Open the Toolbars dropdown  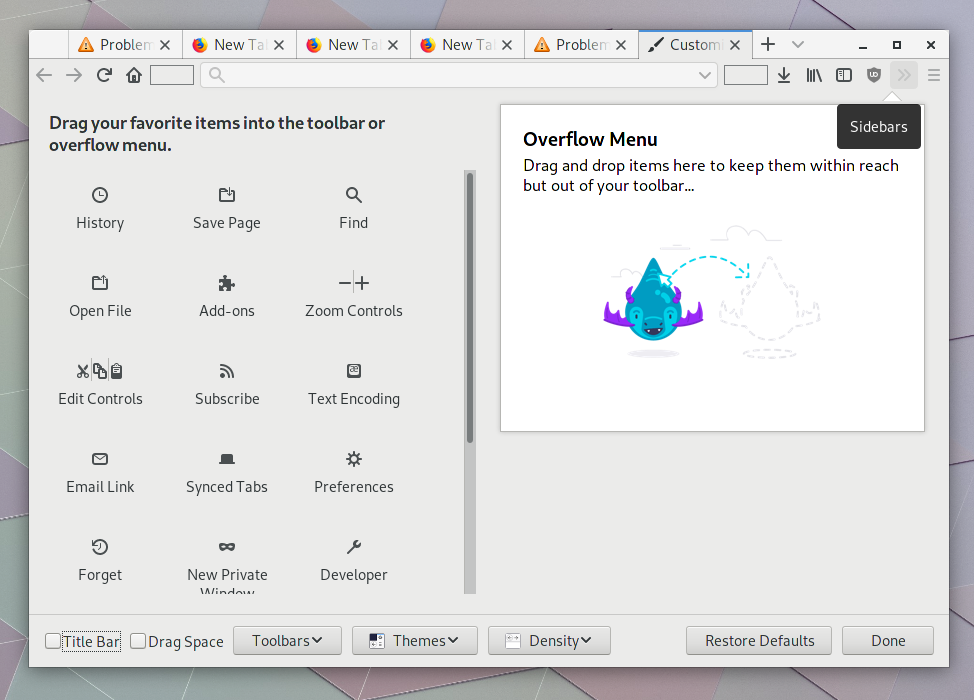click(287, 640)
